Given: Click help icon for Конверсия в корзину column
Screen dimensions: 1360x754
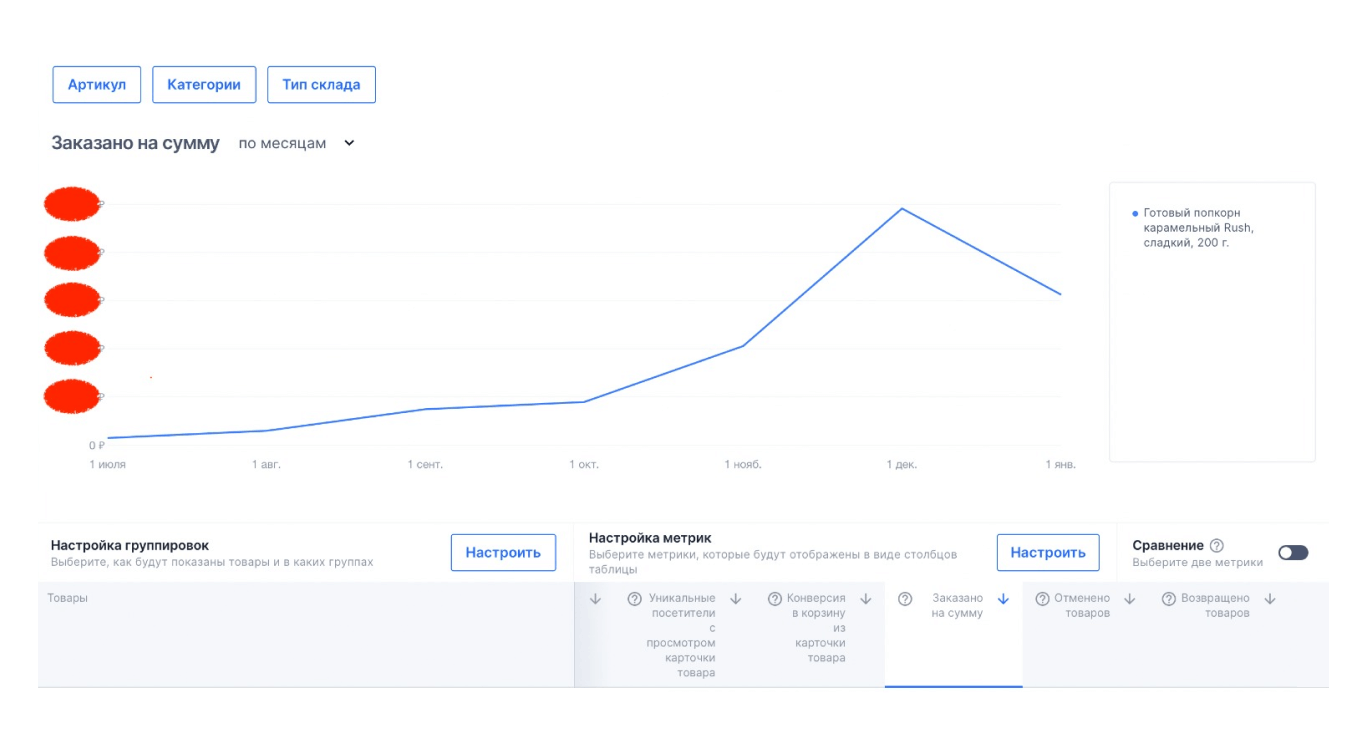Looking at the screenshot, I should click(x=775, y=599).
